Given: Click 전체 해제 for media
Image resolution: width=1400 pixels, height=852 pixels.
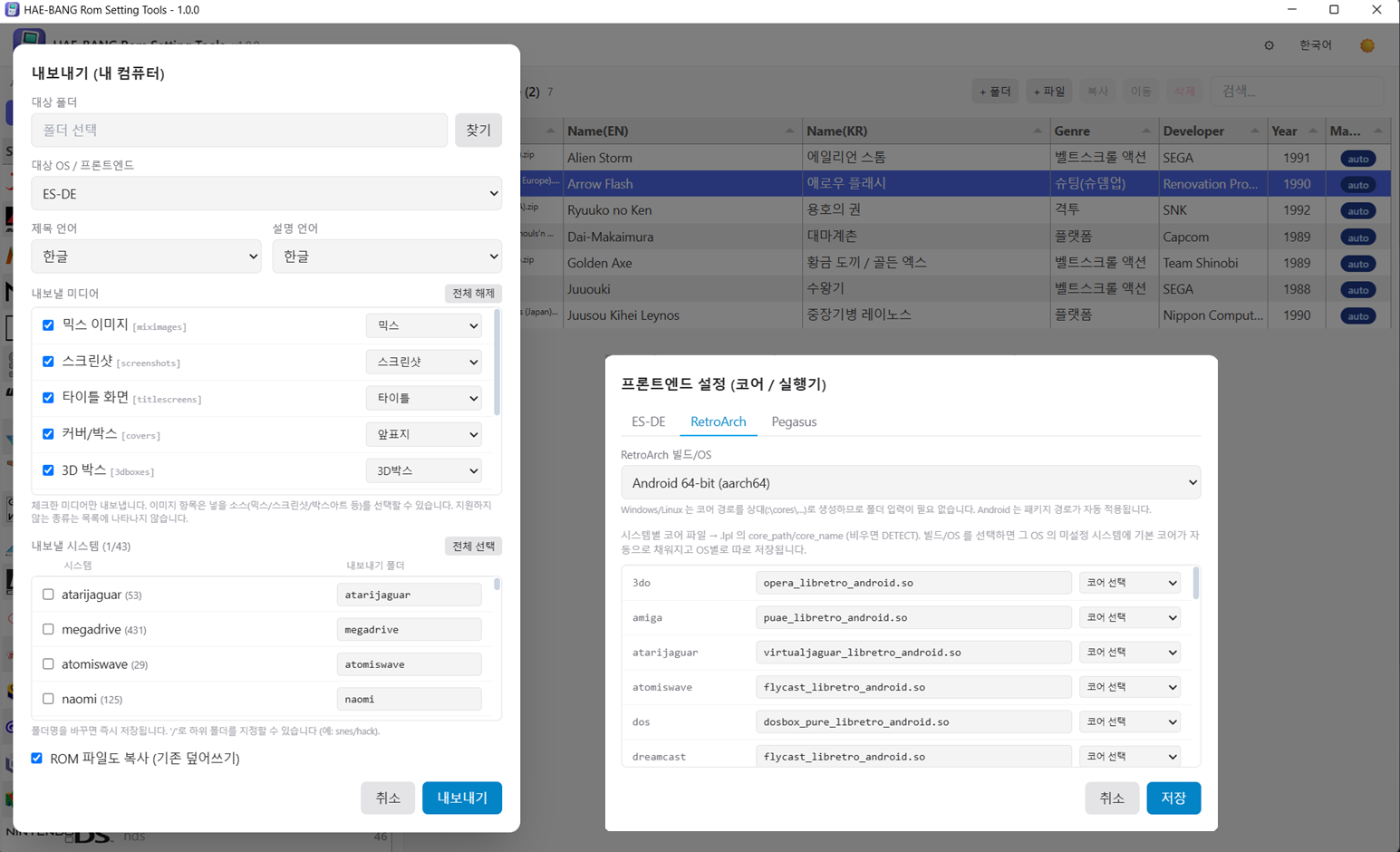Looking at the screenshot, I should click(473, 293).
